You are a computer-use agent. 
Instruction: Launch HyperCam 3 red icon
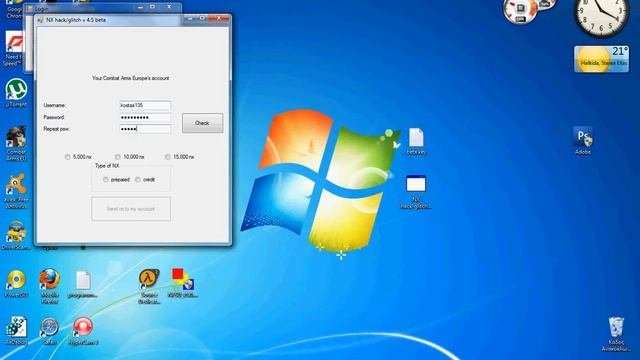point(83,331)
